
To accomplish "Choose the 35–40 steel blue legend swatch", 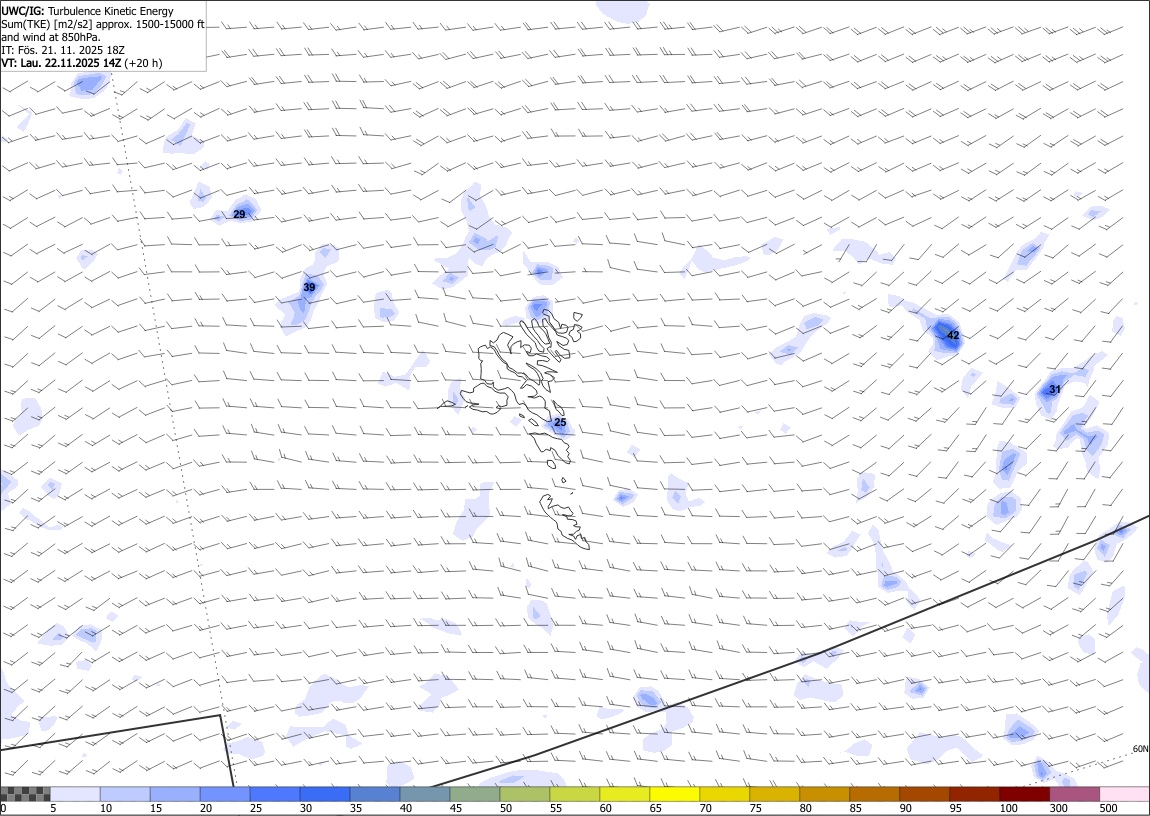I will tap(375, 794).
